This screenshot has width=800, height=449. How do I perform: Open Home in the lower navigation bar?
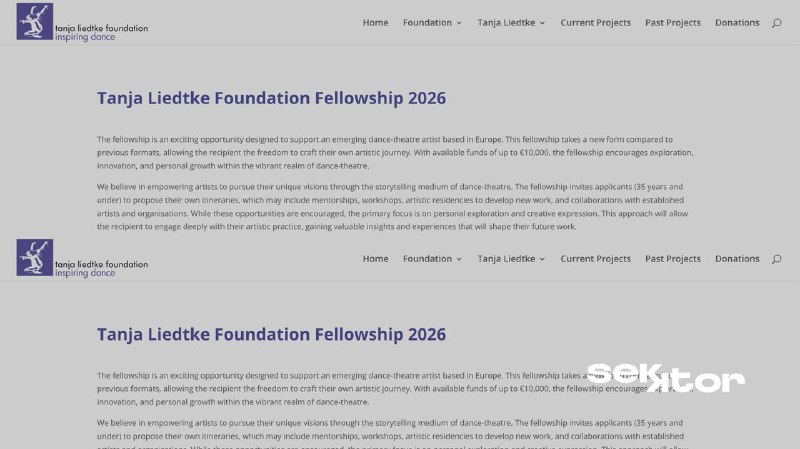point(375,258)
